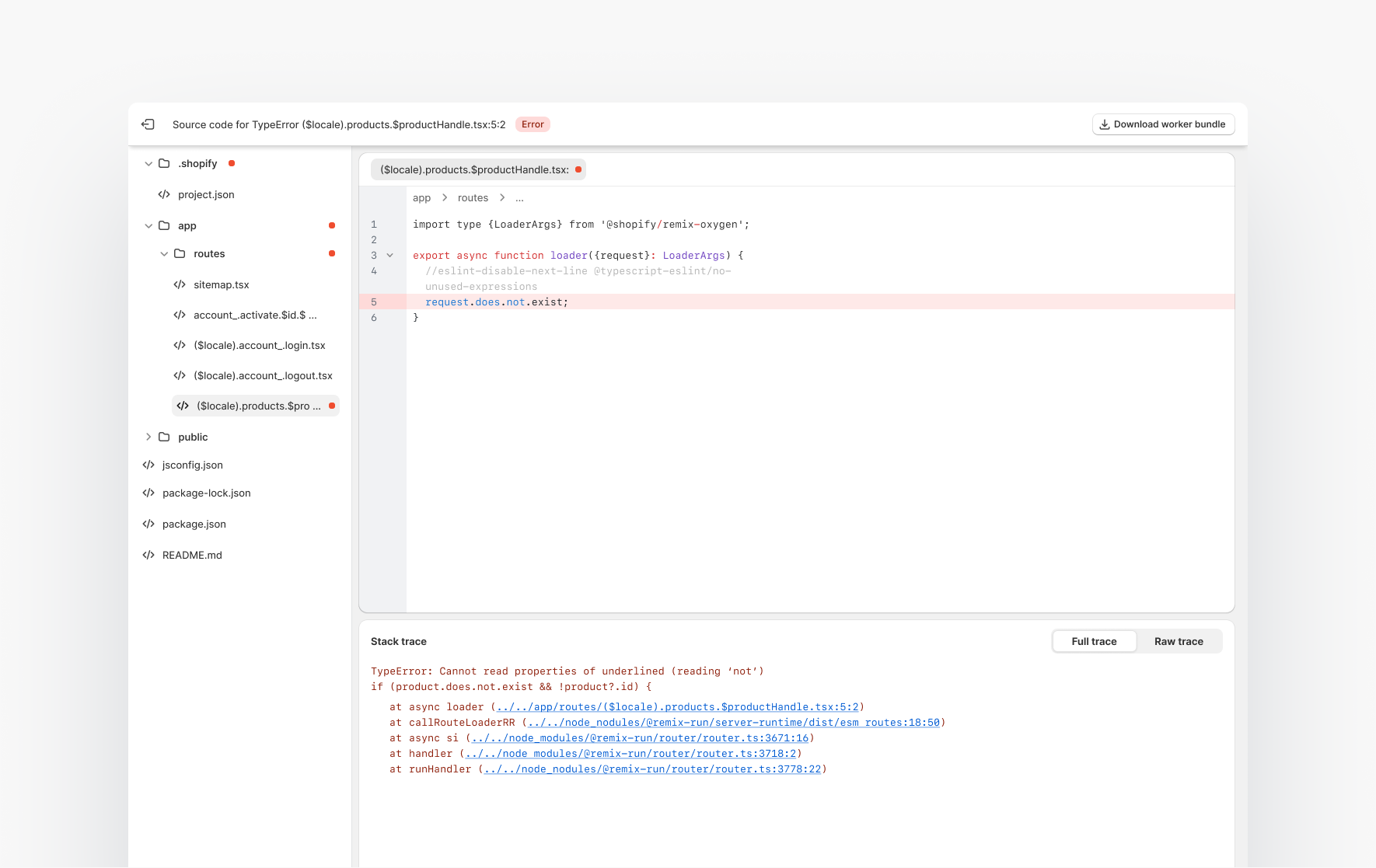The height and width of the screenshot is (868, 1376).
Task: Open account_.activate.$id.$ file
Action: (x=255, y=315)
